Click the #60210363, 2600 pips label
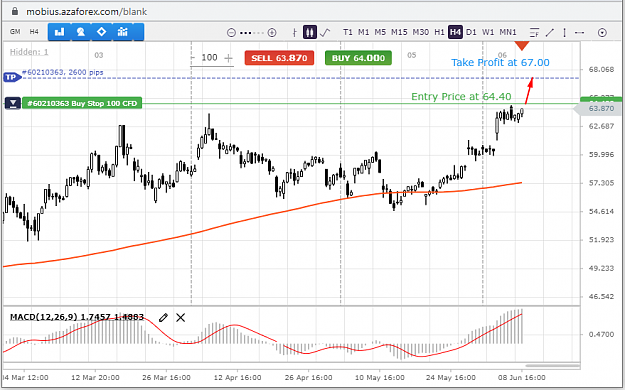Viewport: 625px width, 390px height. click(x=63, y=72)
